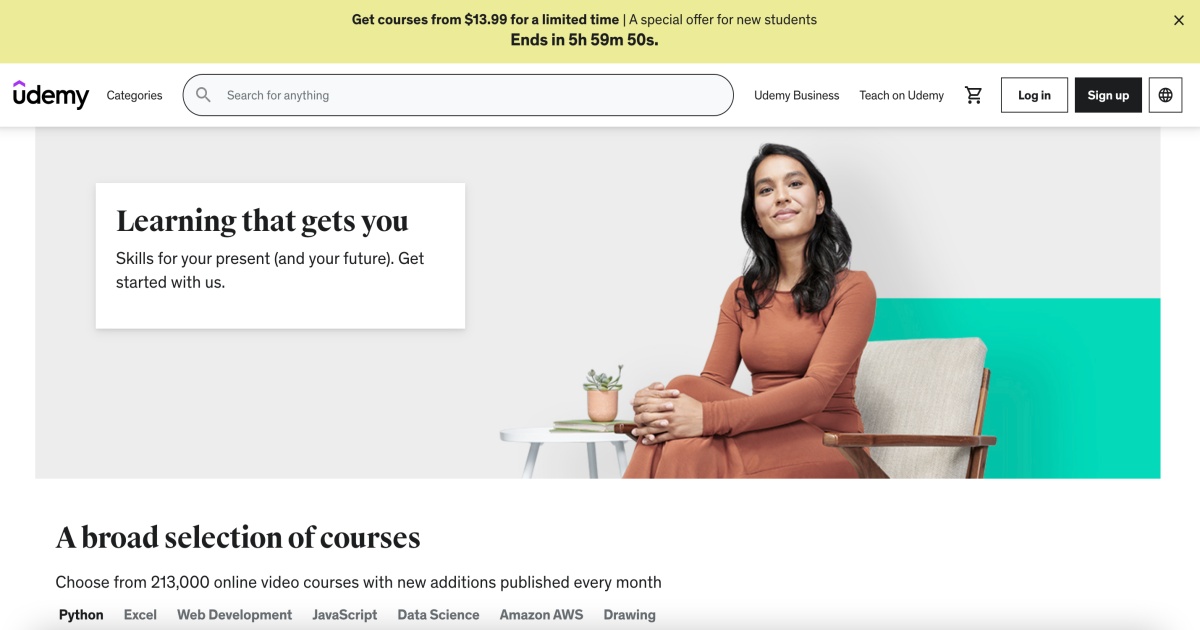Select the JavaScript tab
This screenshot has height=630, width=1200.
coord(345,615)
